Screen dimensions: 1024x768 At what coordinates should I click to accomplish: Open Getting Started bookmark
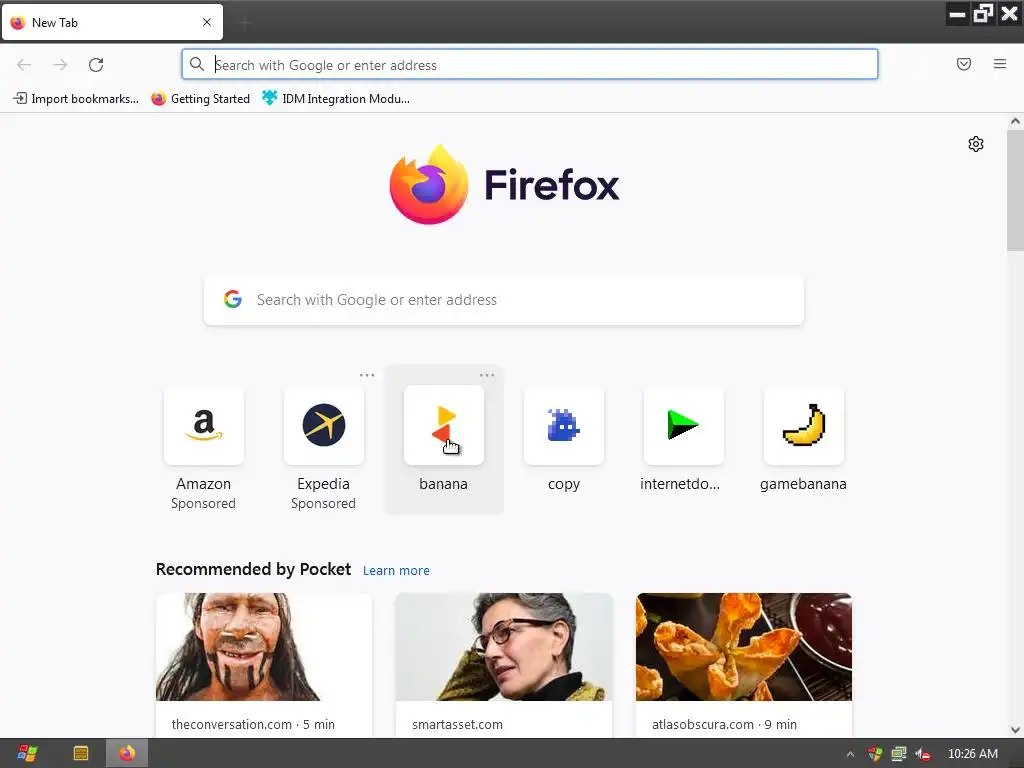tap(200, 99)
